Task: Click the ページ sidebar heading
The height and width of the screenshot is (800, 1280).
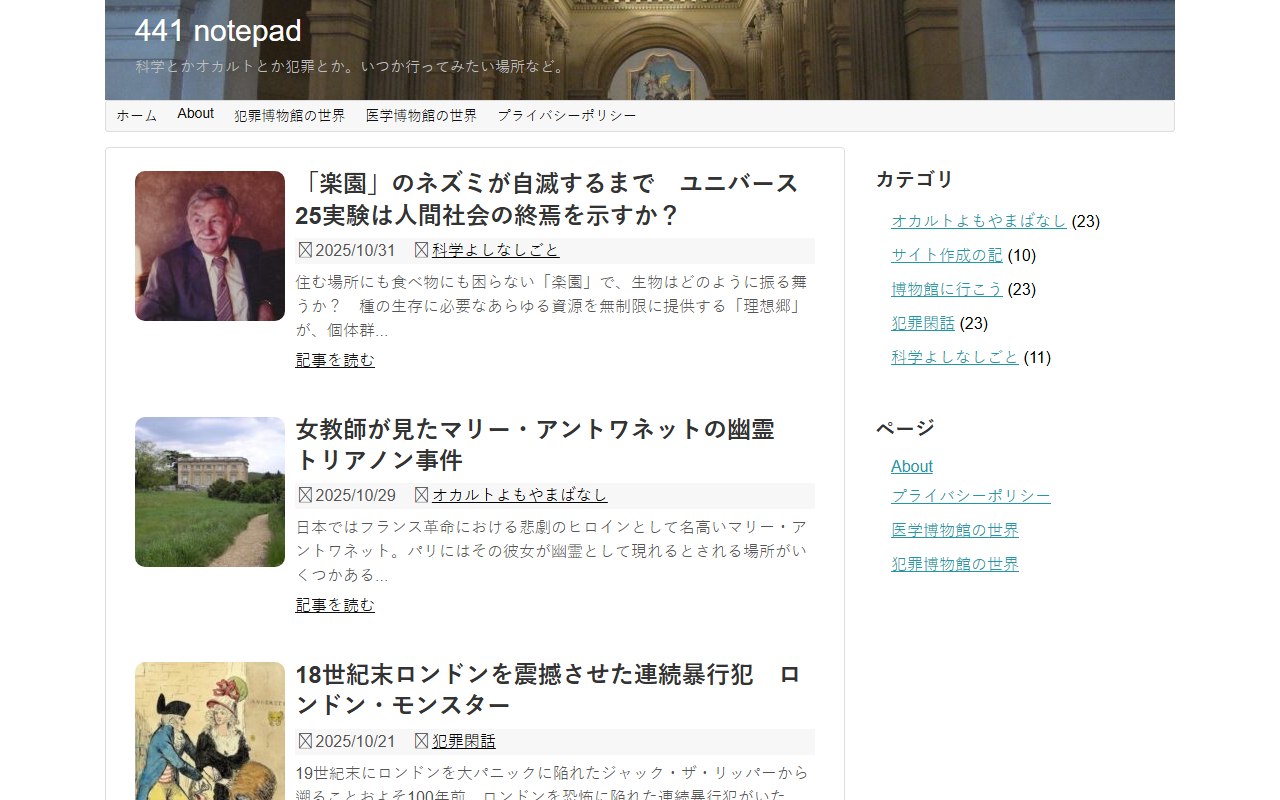Action: click(905, 428)
